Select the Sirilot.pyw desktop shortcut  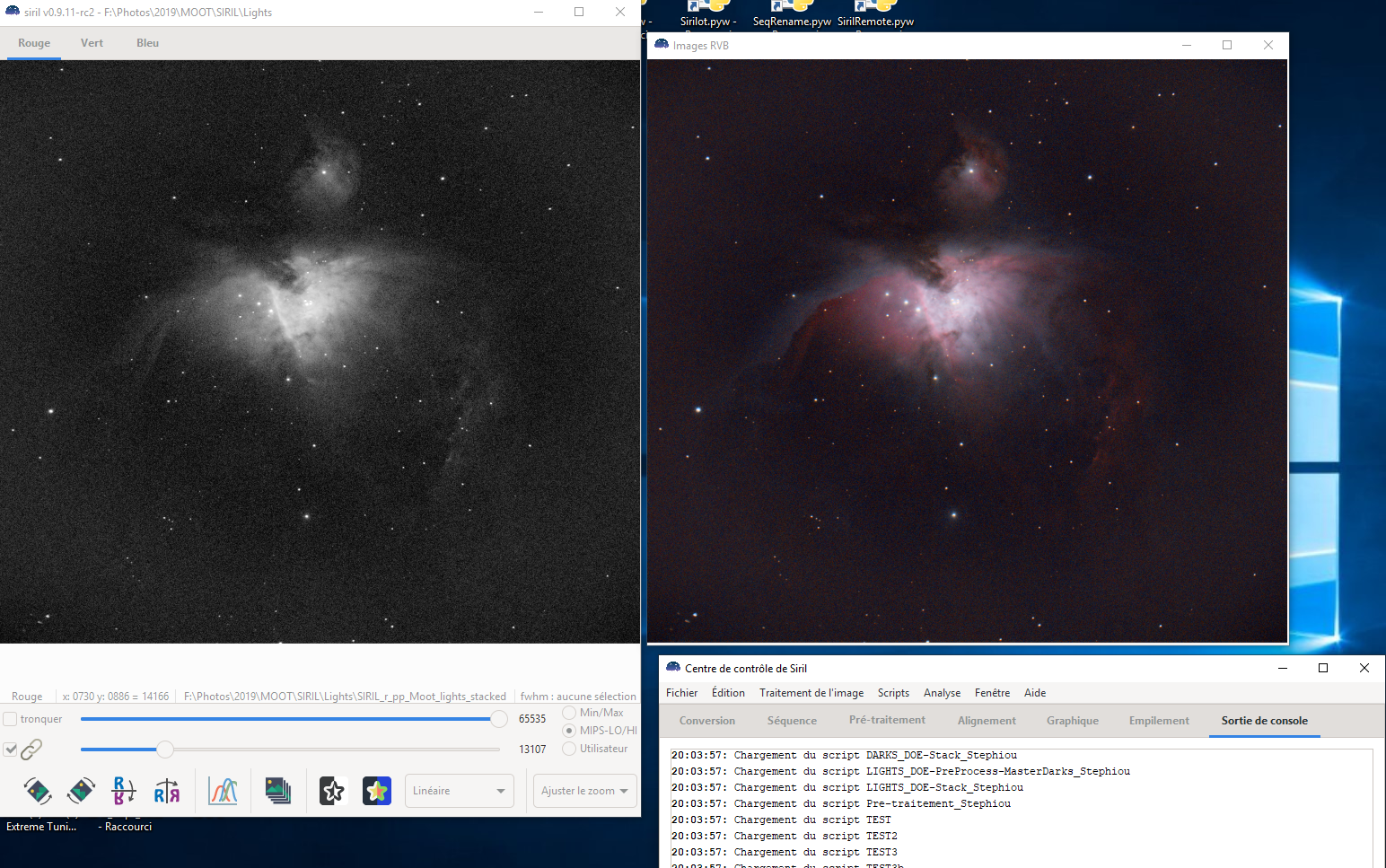point(708,15)
